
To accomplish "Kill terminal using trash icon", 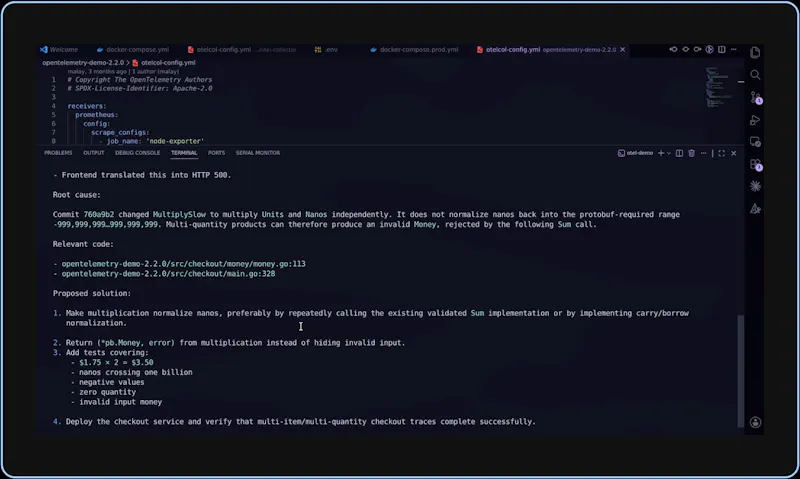I will [x=691, y=153].
